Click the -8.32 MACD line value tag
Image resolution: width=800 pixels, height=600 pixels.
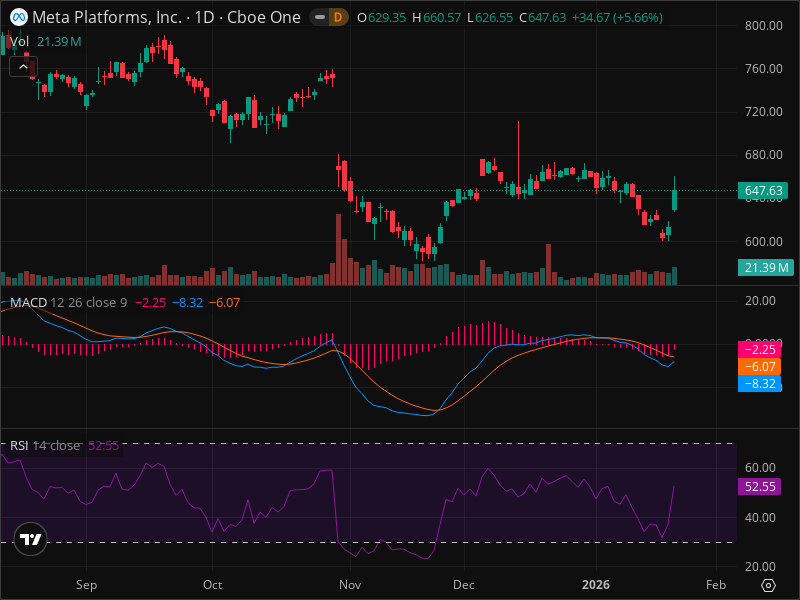pyautogui.click(x=759, y=384)
